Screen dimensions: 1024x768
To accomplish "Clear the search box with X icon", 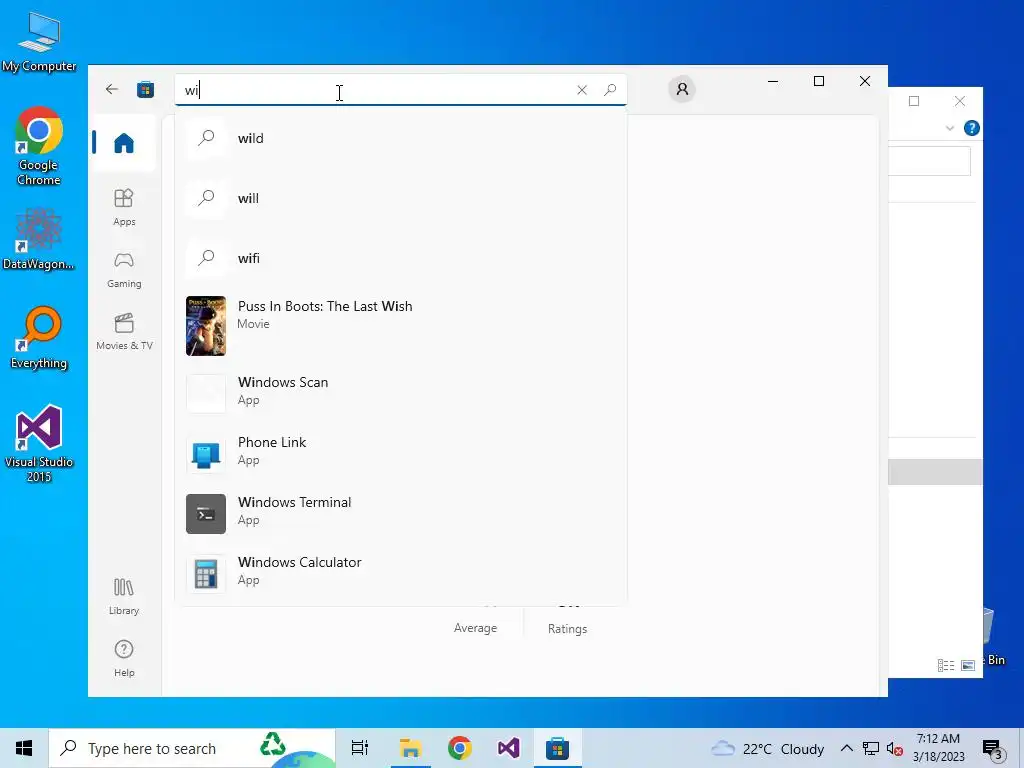I will tap(582, 90).
